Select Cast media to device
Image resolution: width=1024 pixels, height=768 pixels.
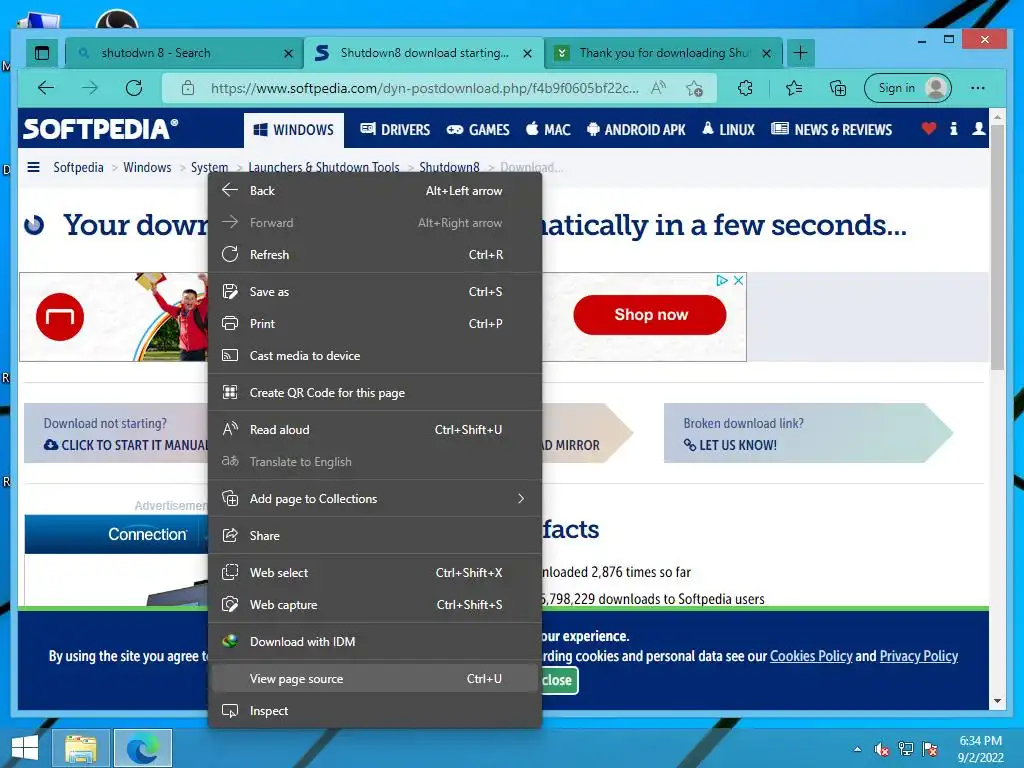pyautogui.click(x=374, y=356)
